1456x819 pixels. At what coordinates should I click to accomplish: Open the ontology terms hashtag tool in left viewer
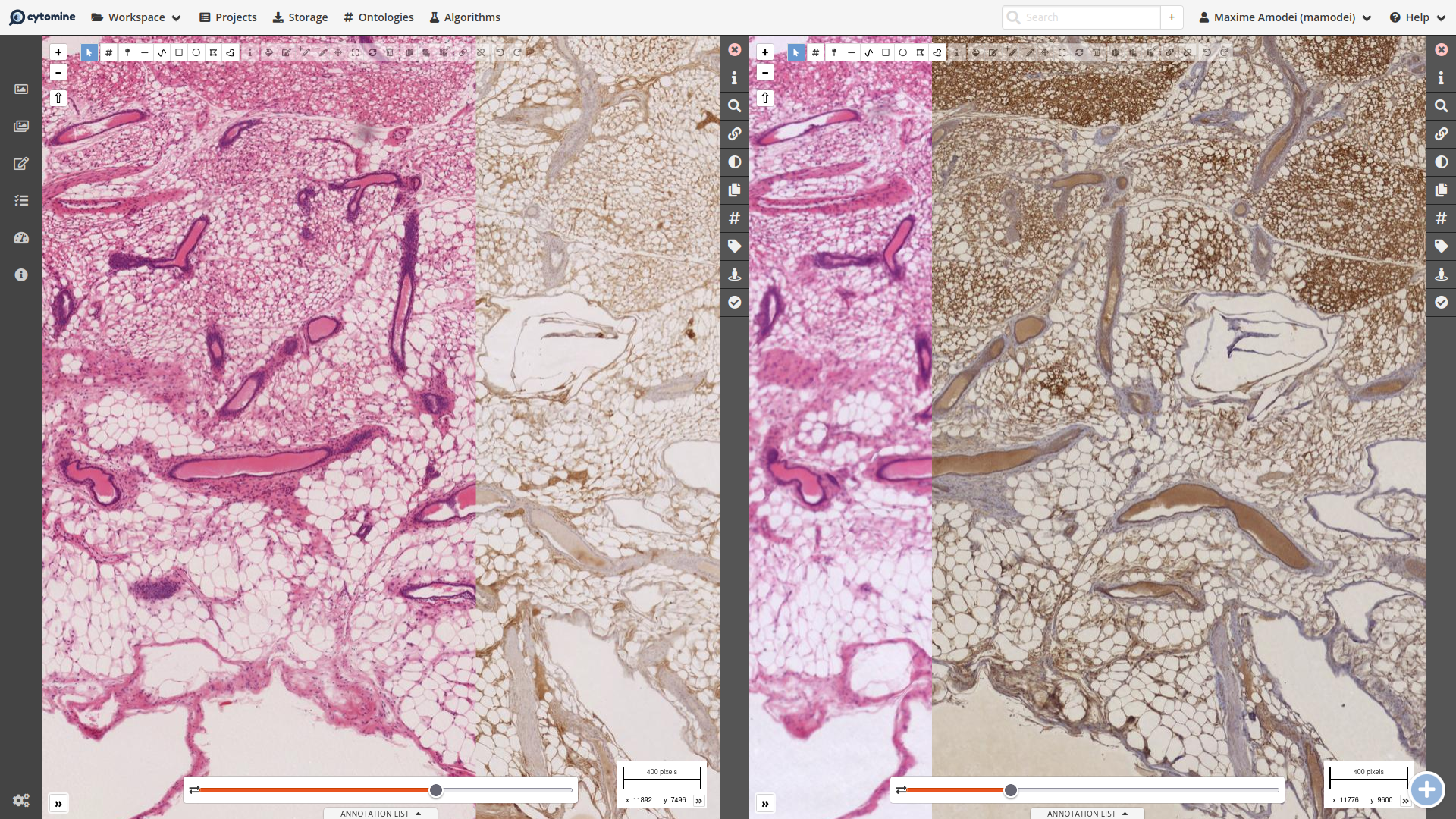[108, 52]
